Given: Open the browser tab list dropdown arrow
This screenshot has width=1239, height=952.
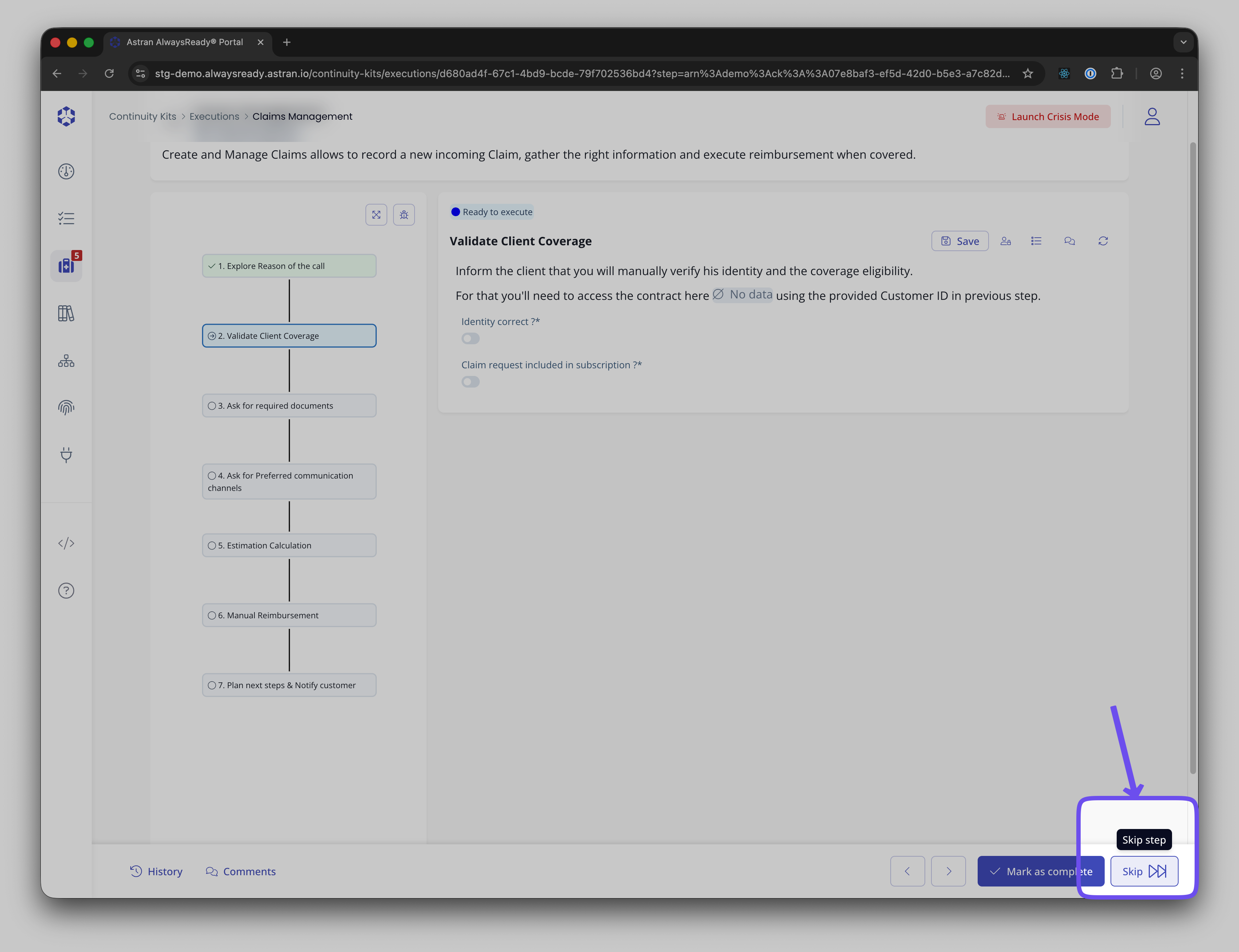Looking at the screenshot, I should 1183,43.
